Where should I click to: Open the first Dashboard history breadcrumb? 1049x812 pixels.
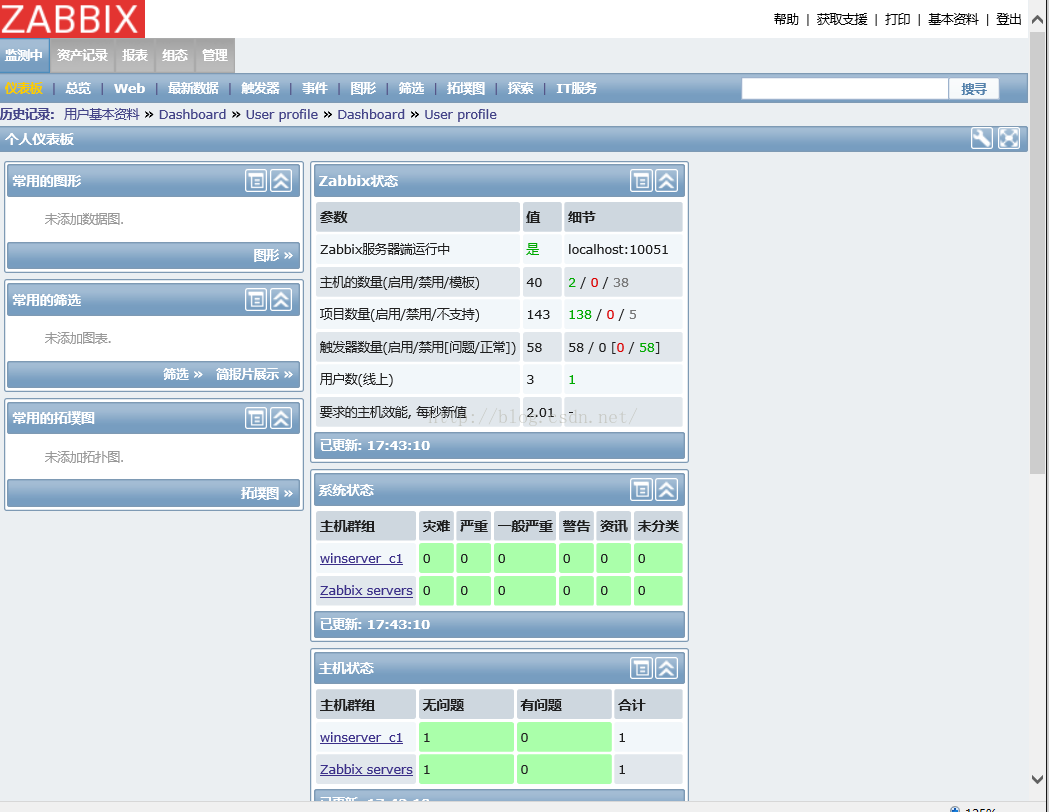[x=192, y=114]
